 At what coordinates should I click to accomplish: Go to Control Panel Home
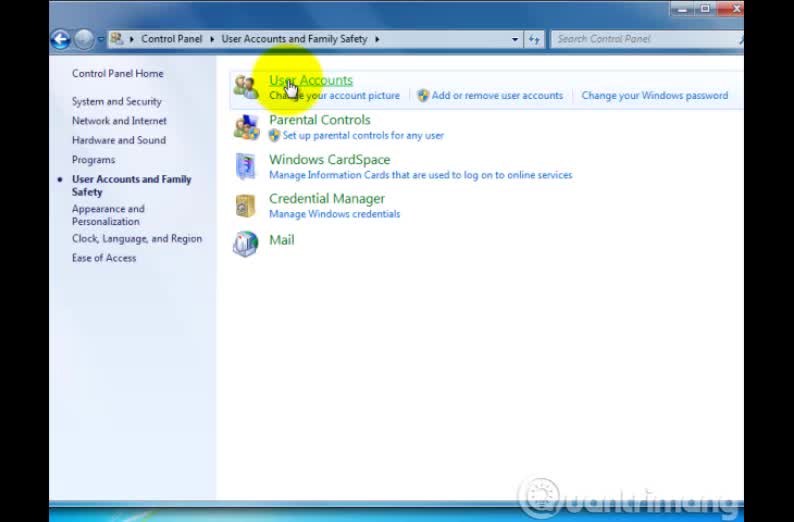[117, 73]
